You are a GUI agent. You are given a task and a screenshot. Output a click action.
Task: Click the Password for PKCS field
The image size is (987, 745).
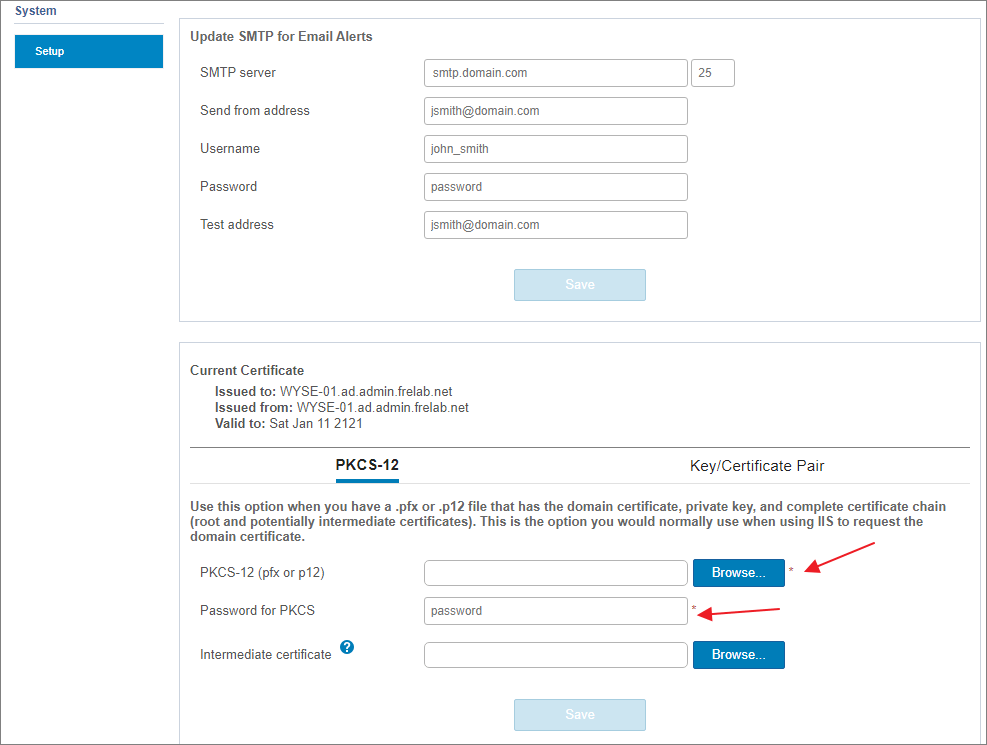click(x=555, y=611)
